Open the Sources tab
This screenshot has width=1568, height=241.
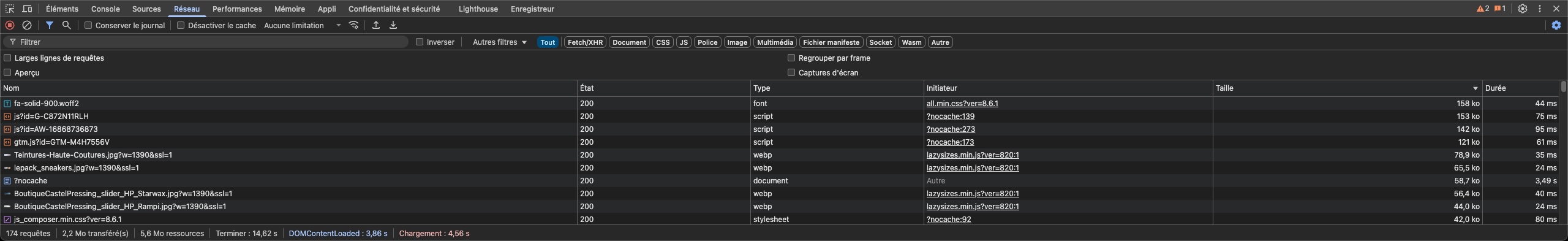[x=146, y=9]
